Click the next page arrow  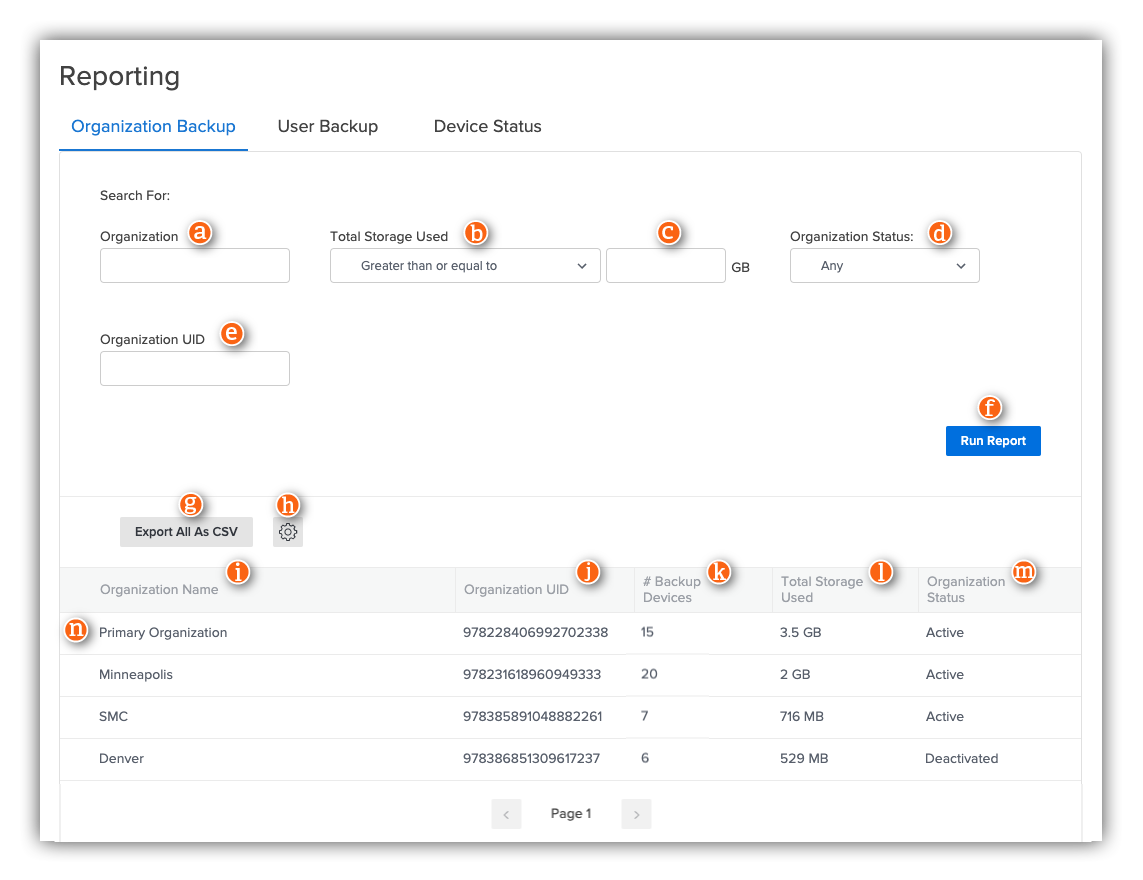[636, 813]
